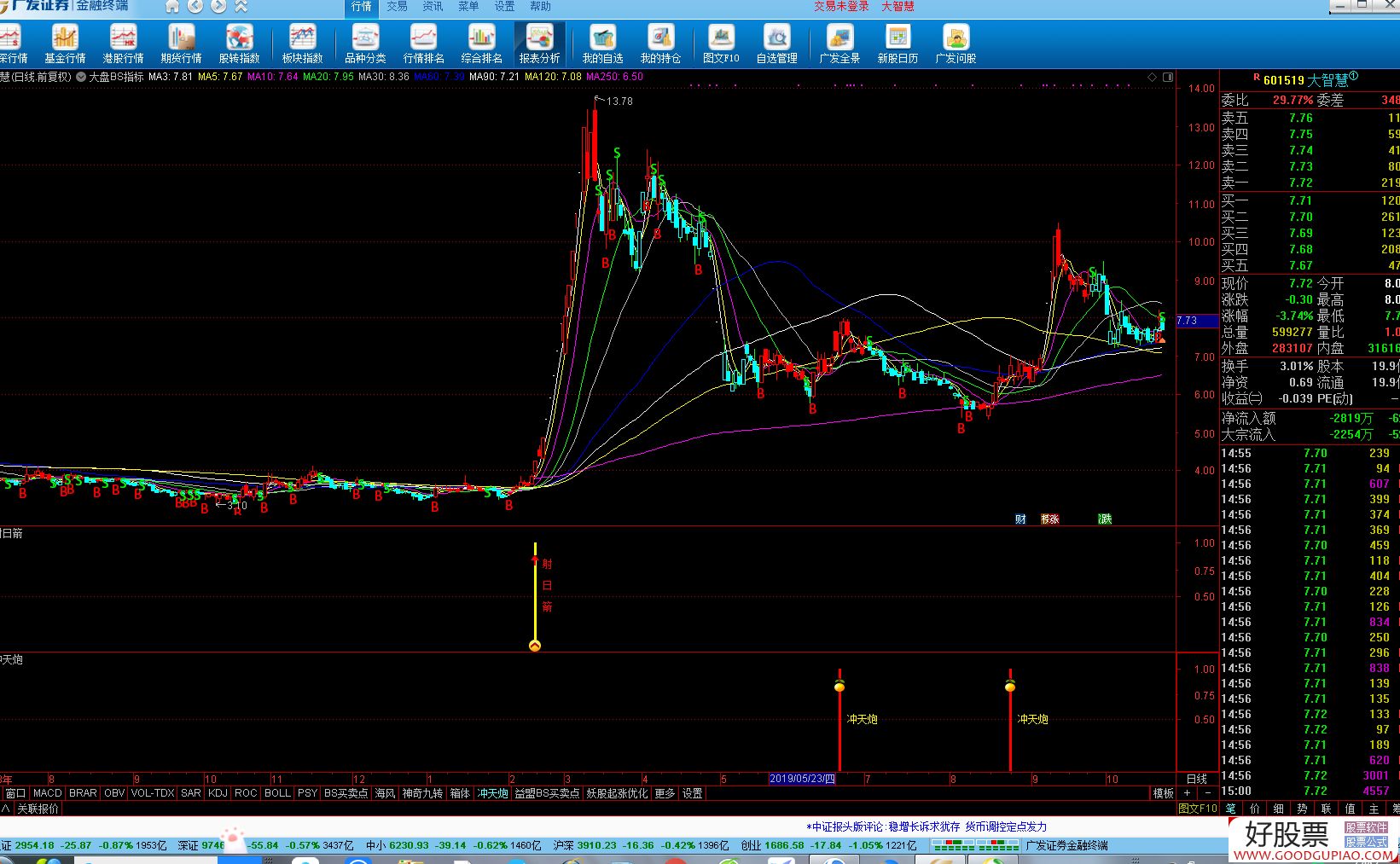Open 自选管理 watchlist management icon
This screenshot has height=864, width=1400.
click(776, 43)
